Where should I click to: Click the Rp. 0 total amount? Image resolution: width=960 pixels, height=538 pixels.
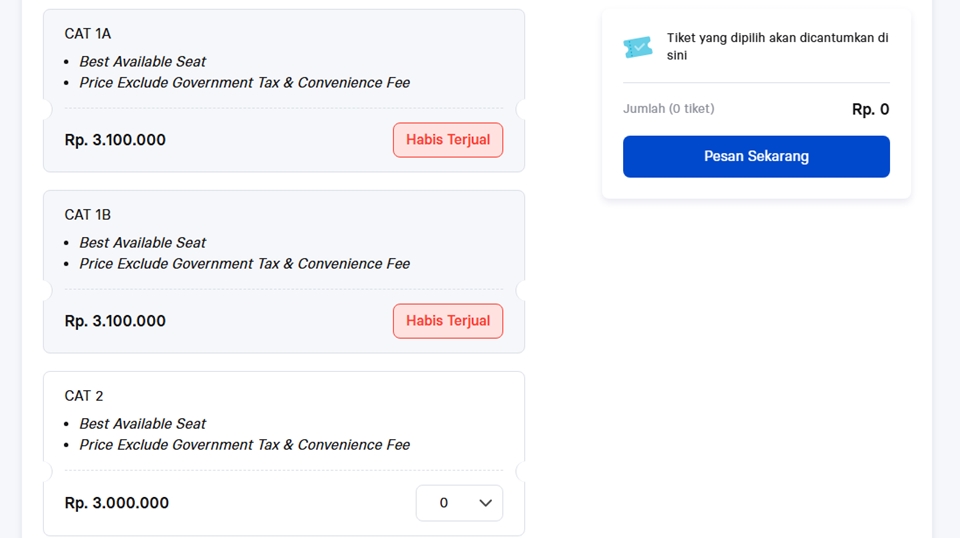click(x=870, y=109)
